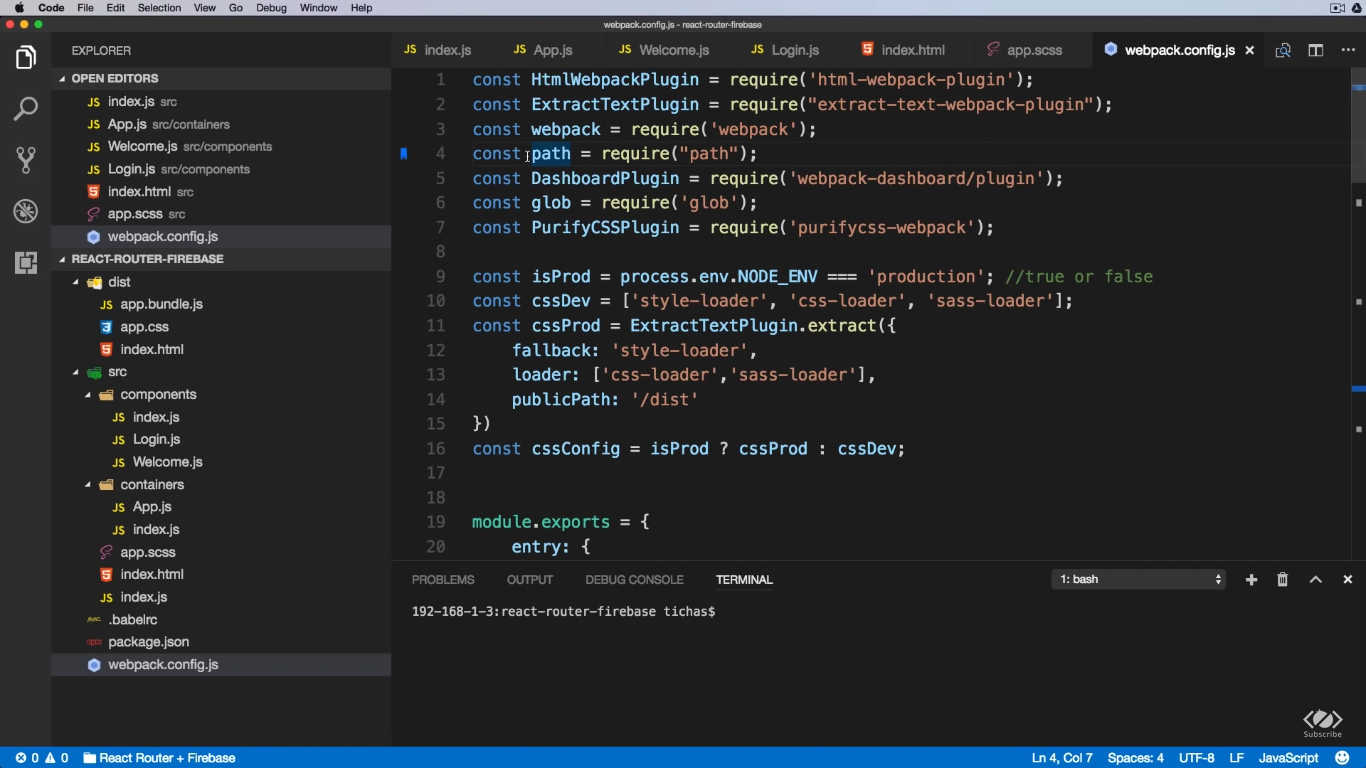1366x768 pixels.
Task: Switch to the PROBLEMS panel tab
Action: pos(443,580)
